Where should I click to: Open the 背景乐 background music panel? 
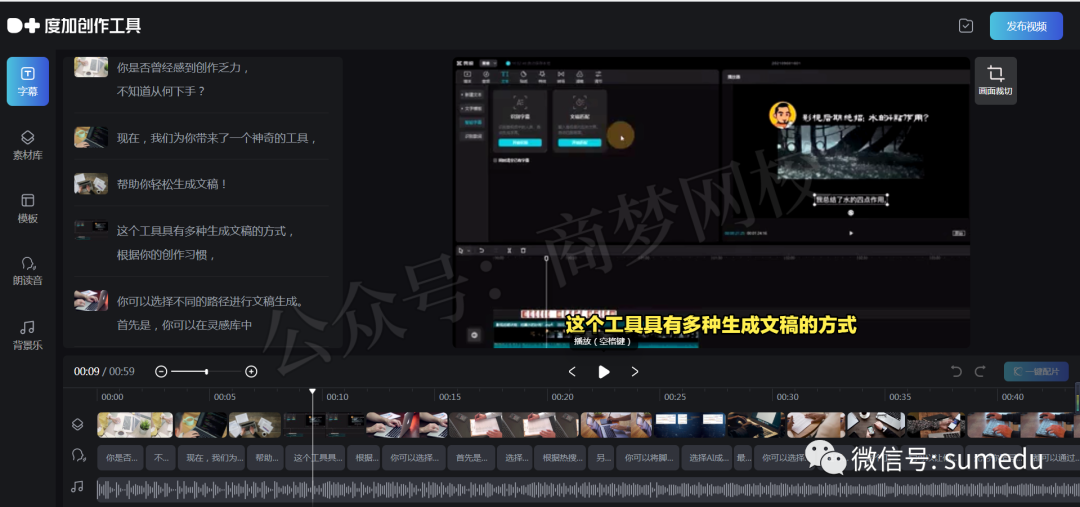coord(28,335)
